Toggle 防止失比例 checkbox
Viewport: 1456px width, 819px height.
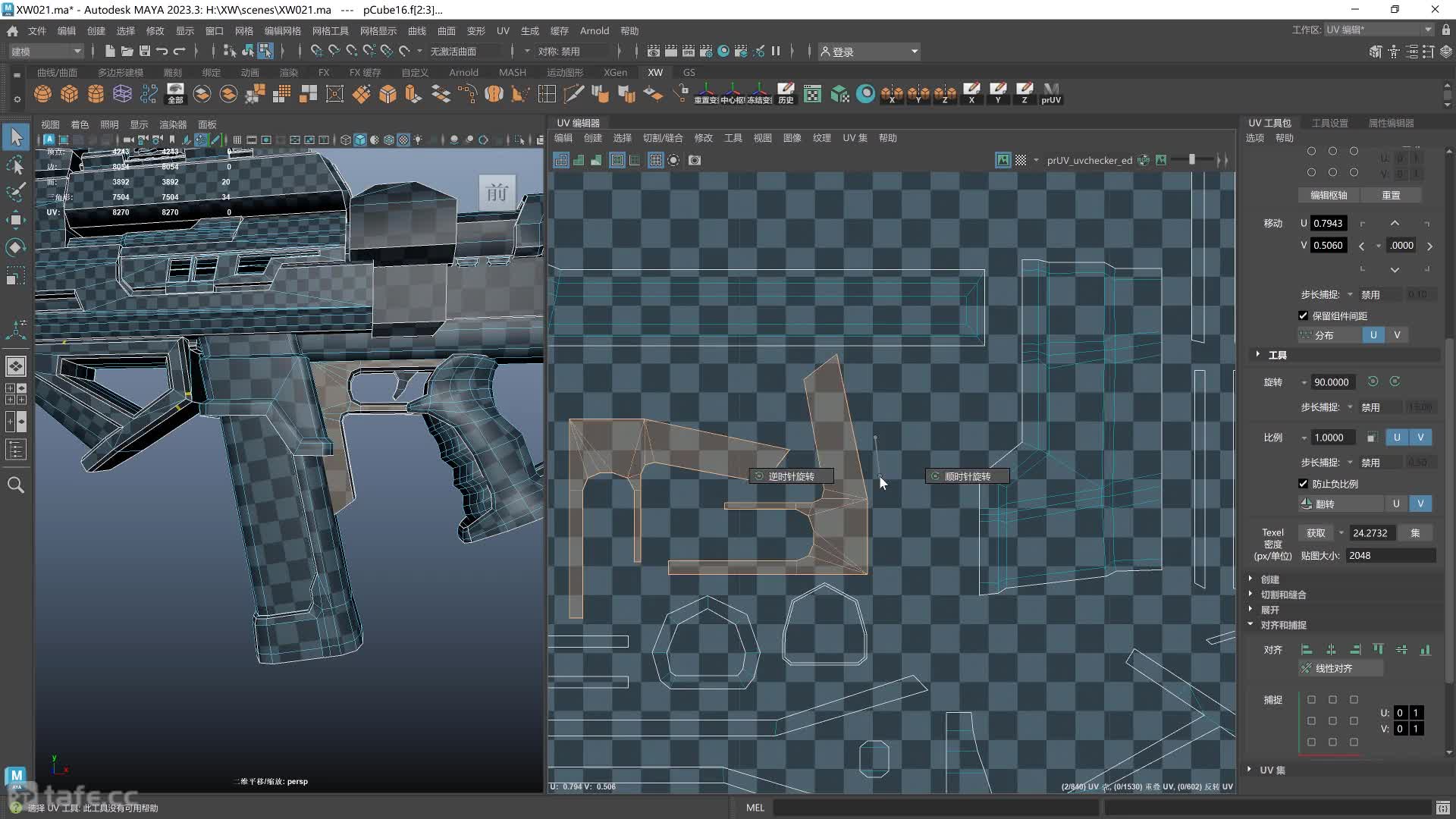1303,483
